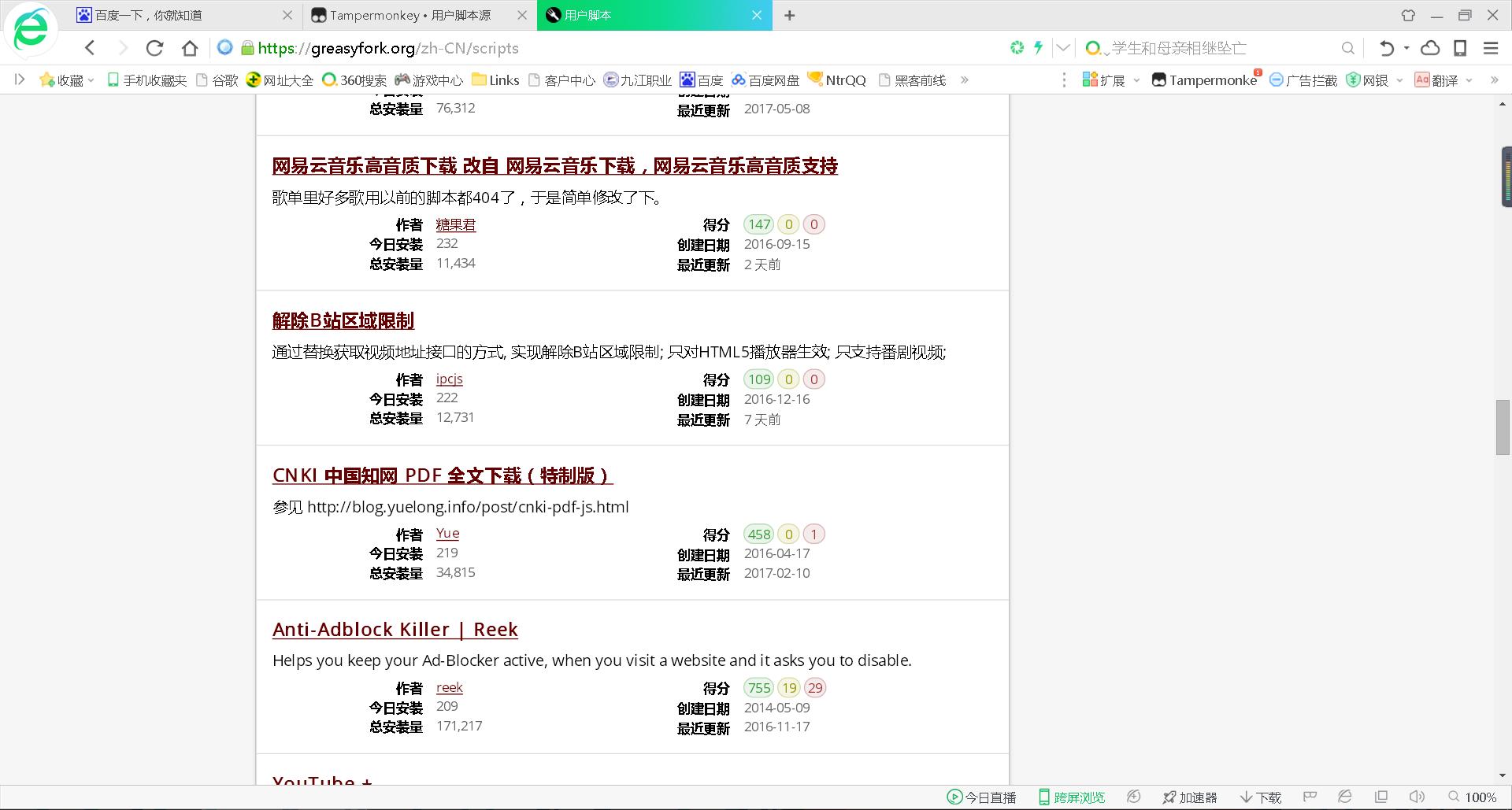Open the Anti-Adblock Killer script link
The height and width of the screenshot is (810, 1512).
[x=395, y=629]
